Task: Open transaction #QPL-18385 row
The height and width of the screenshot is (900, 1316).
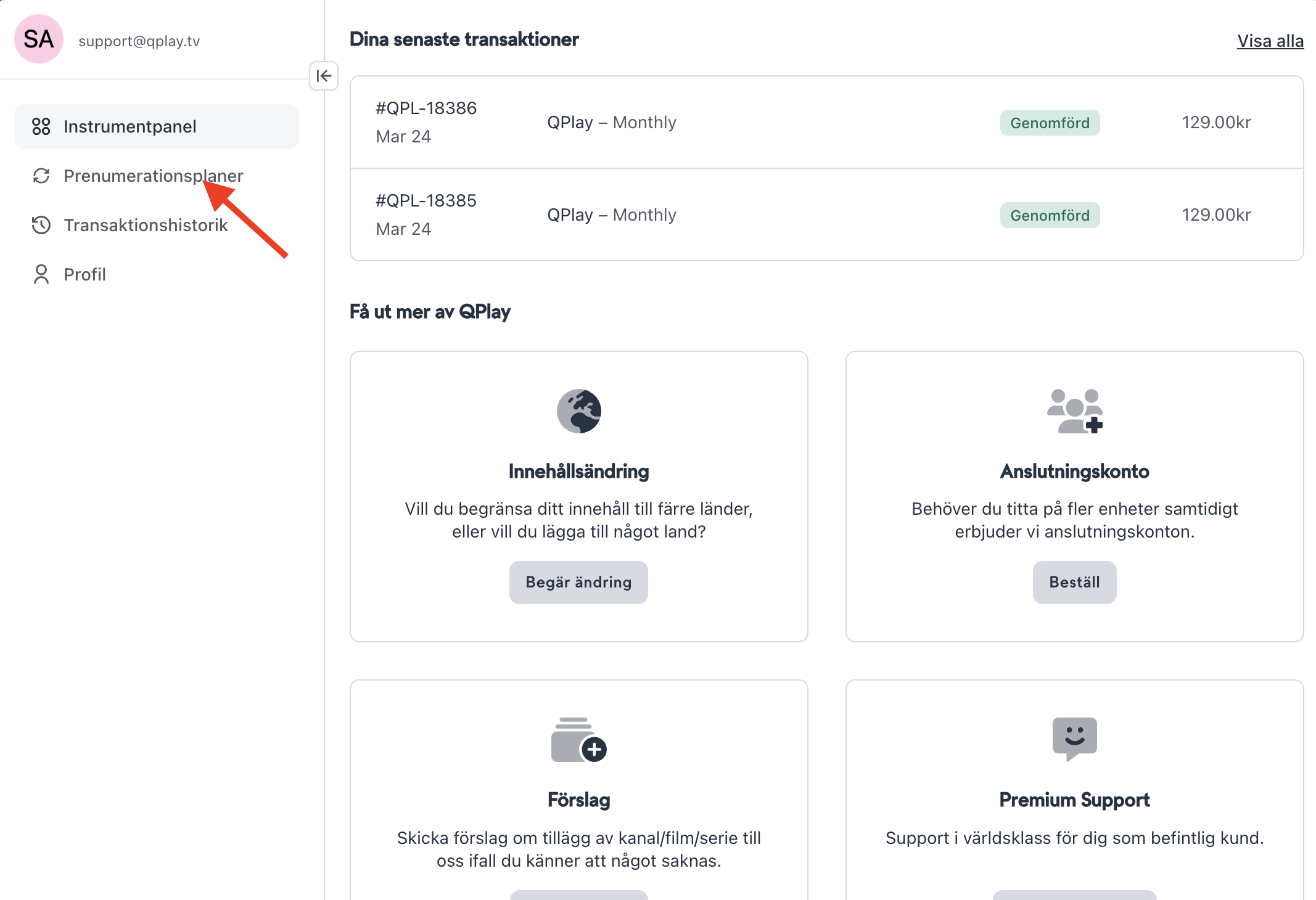Action: 826,215
